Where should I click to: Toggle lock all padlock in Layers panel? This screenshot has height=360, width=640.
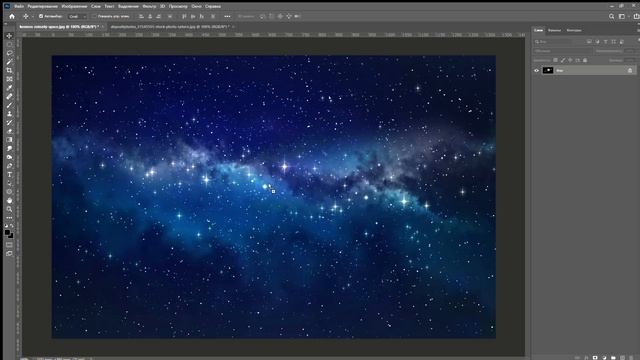(x=585, y=60)
